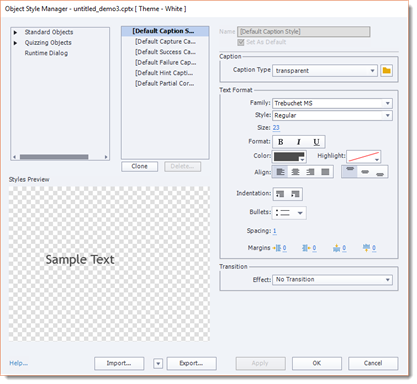Select the right align text icon
The image size is (417, 384).
point(310,172)
